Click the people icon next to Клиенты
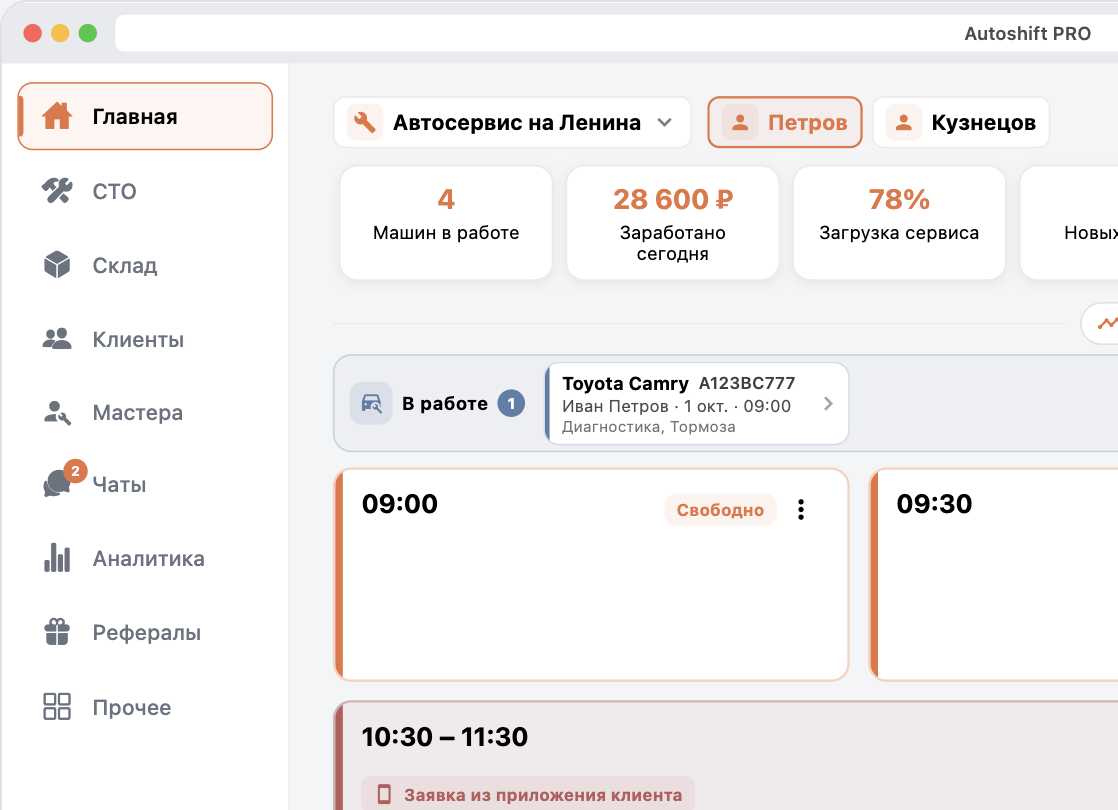The height and width of the screenshot is (810, 1118). [57, 339]
